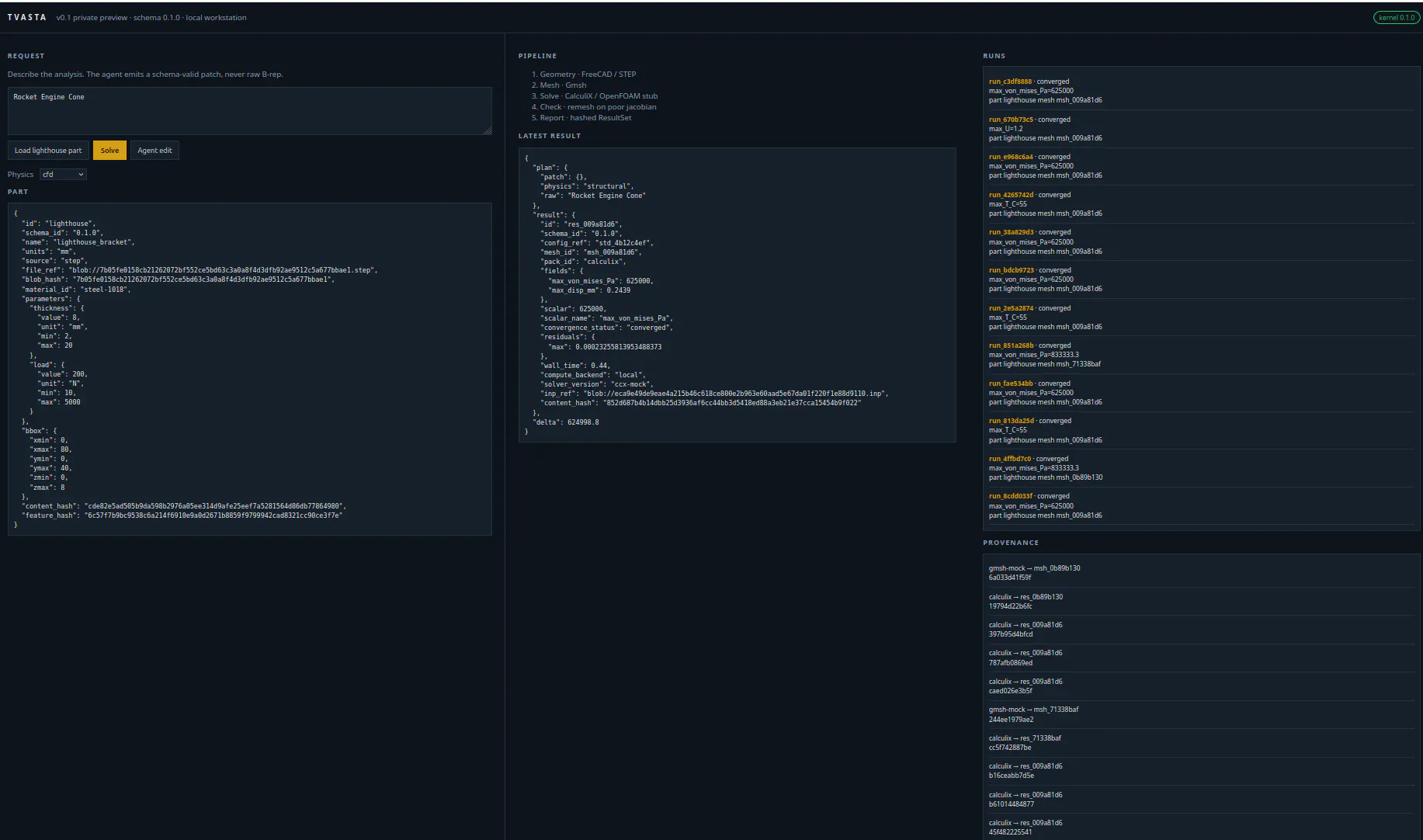This screenshot has height=840, width=1423.
Task: Click the "wall_time": 0.44 line
Action: click(x=575, y=366)
